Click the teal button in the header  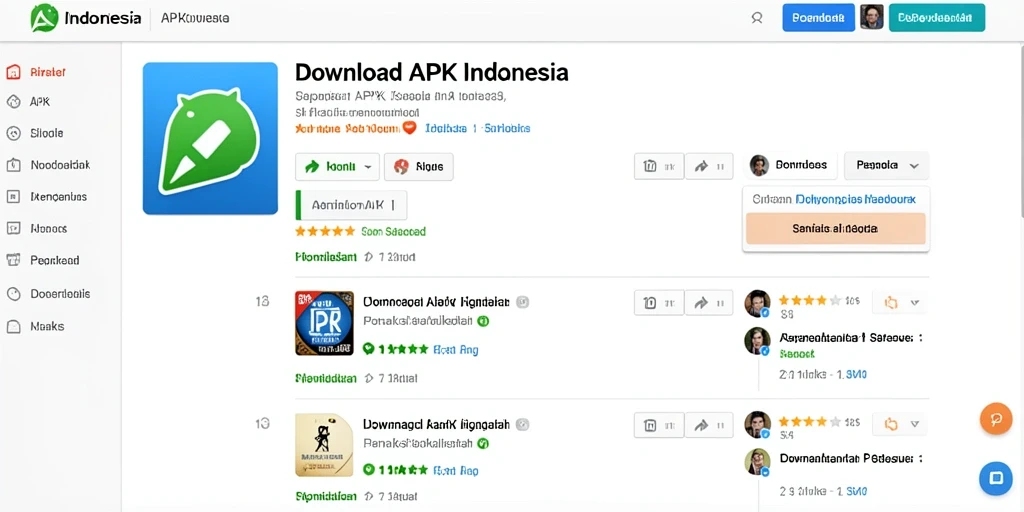[x=936, y=18]
